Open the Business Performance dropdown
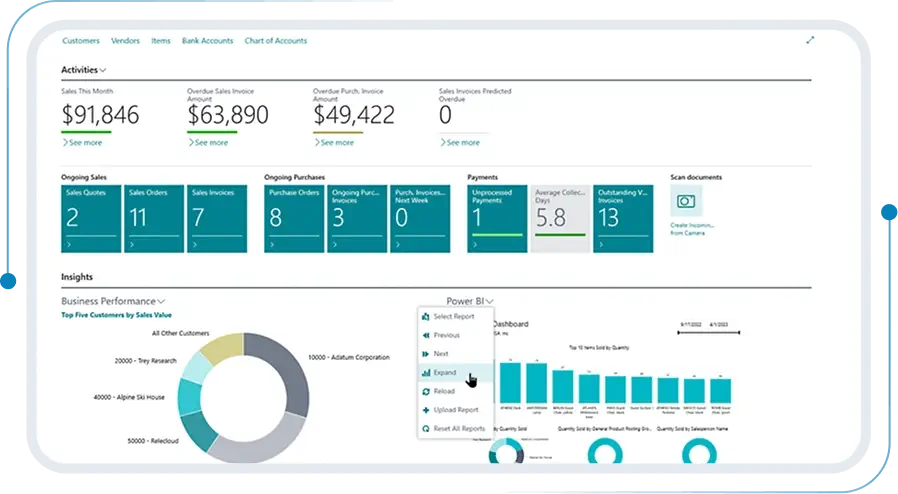Viewport: 898px width, 494px height. (x=113, y=301)
